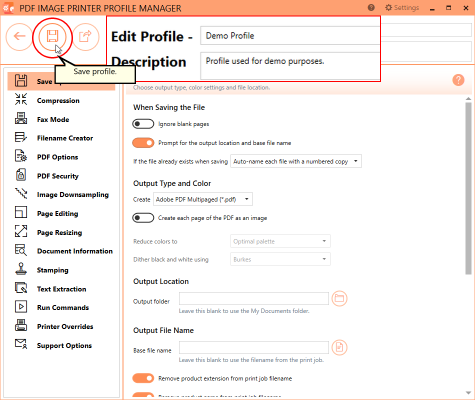Click the export profile share button
The image size is (475, 400).
click(x=86, y=36)
